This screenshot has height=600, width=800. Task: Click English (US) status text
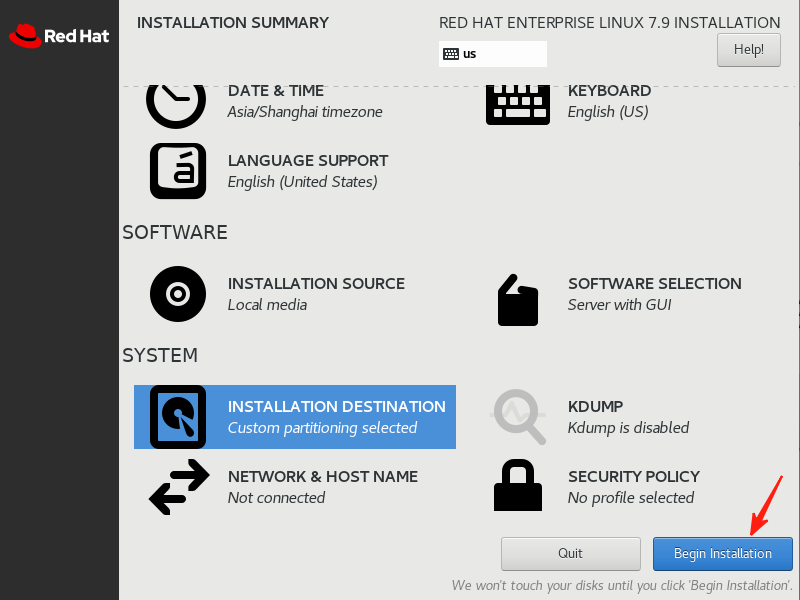click(608, 112)
